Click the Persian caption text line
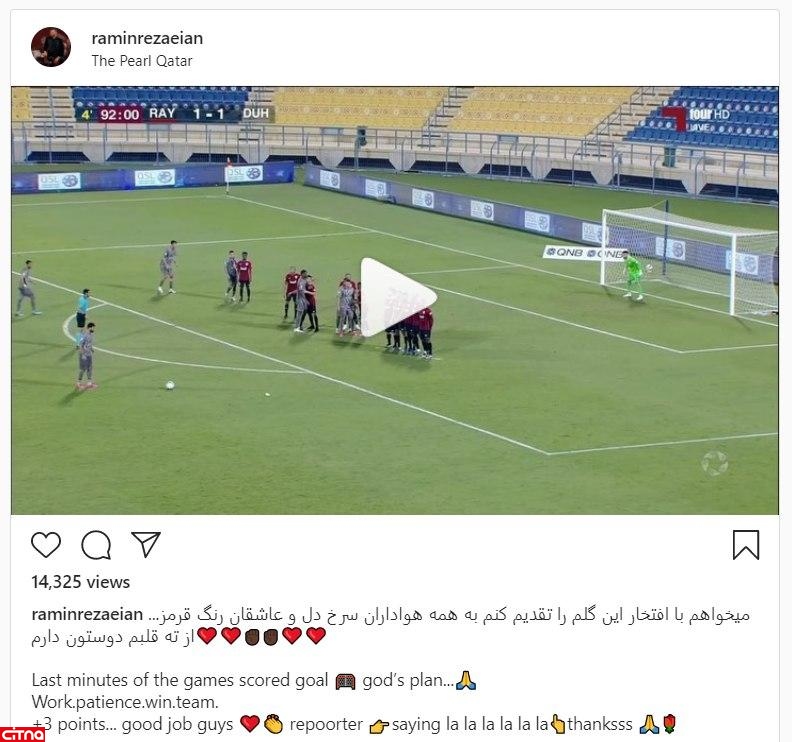The height and width of the screenshot is (742, 792). tap(447, 615)
